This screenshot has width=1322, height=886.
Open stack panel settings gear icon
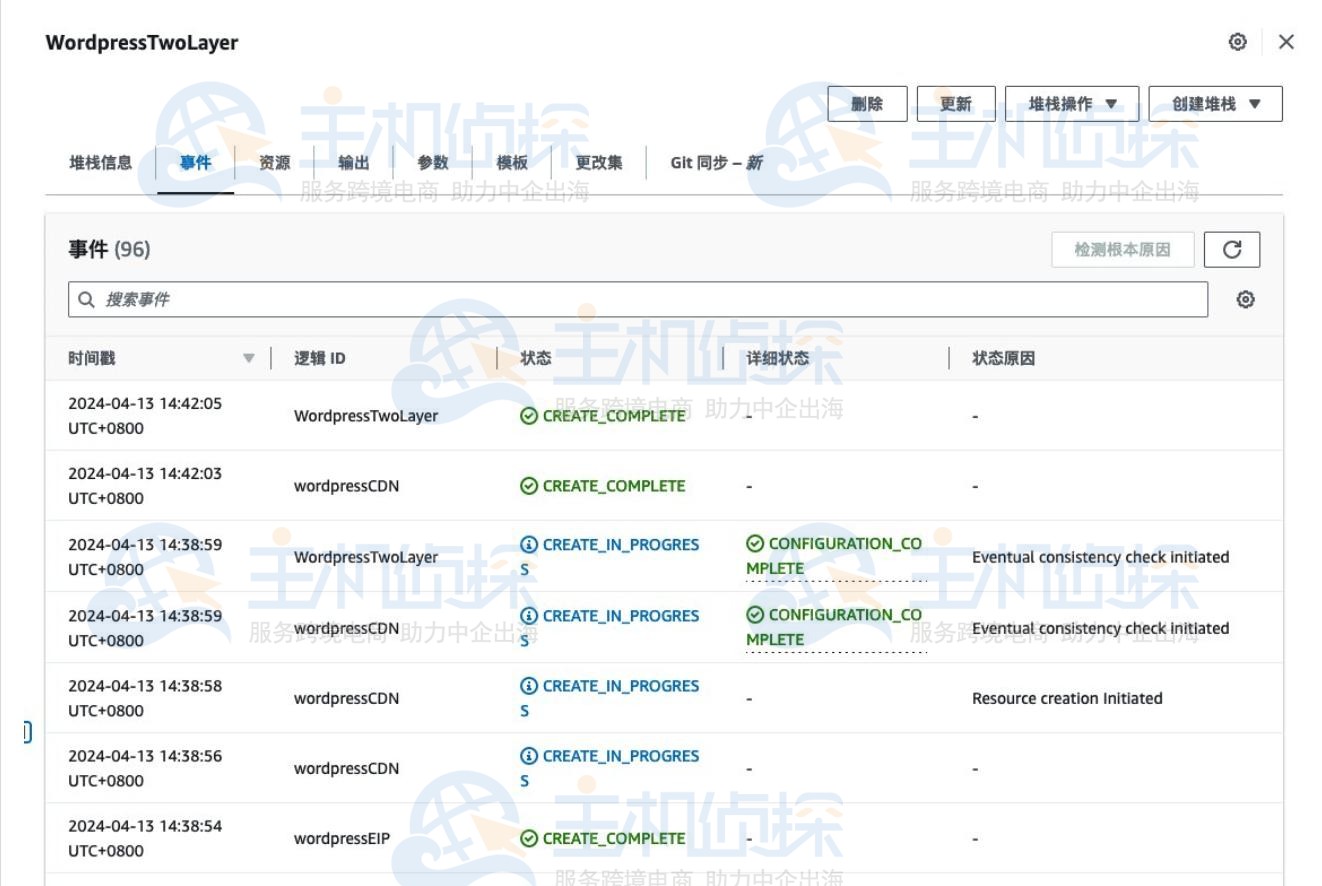pyautogui.click(x=1237, y=42)
